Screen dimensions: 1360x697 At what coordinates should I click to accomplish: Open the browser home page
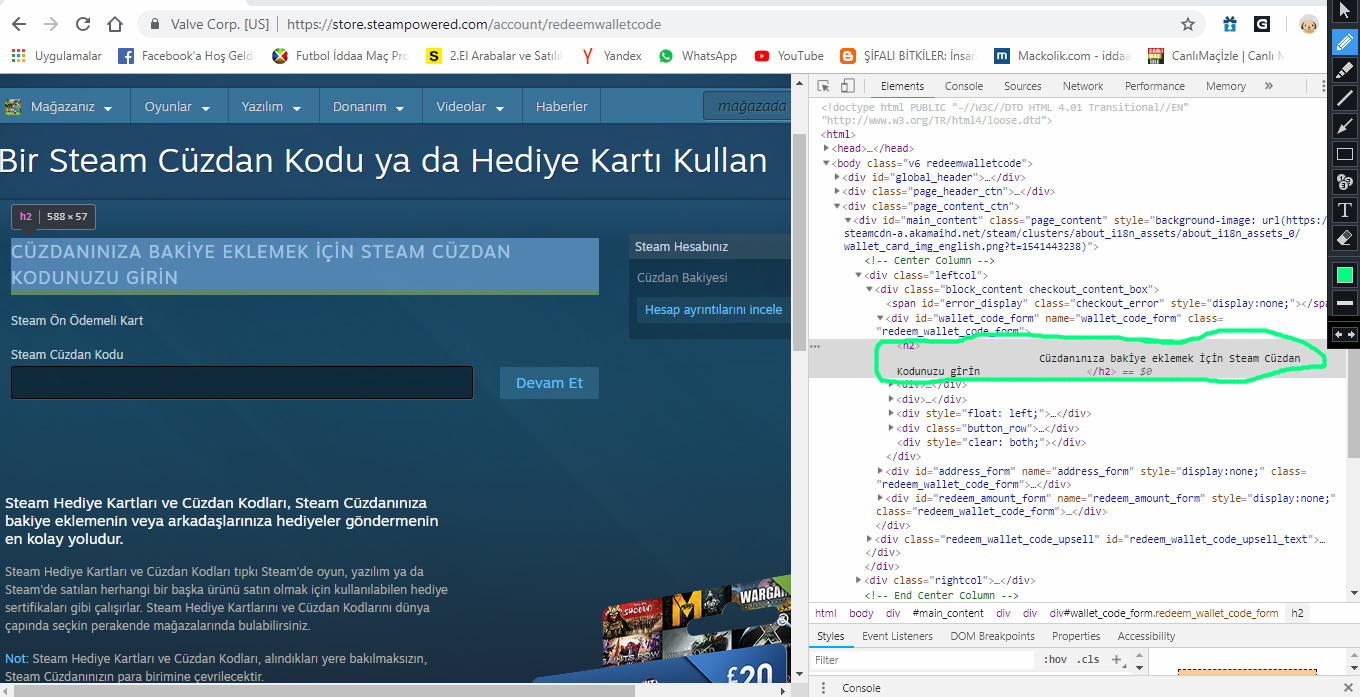[115, 24]
